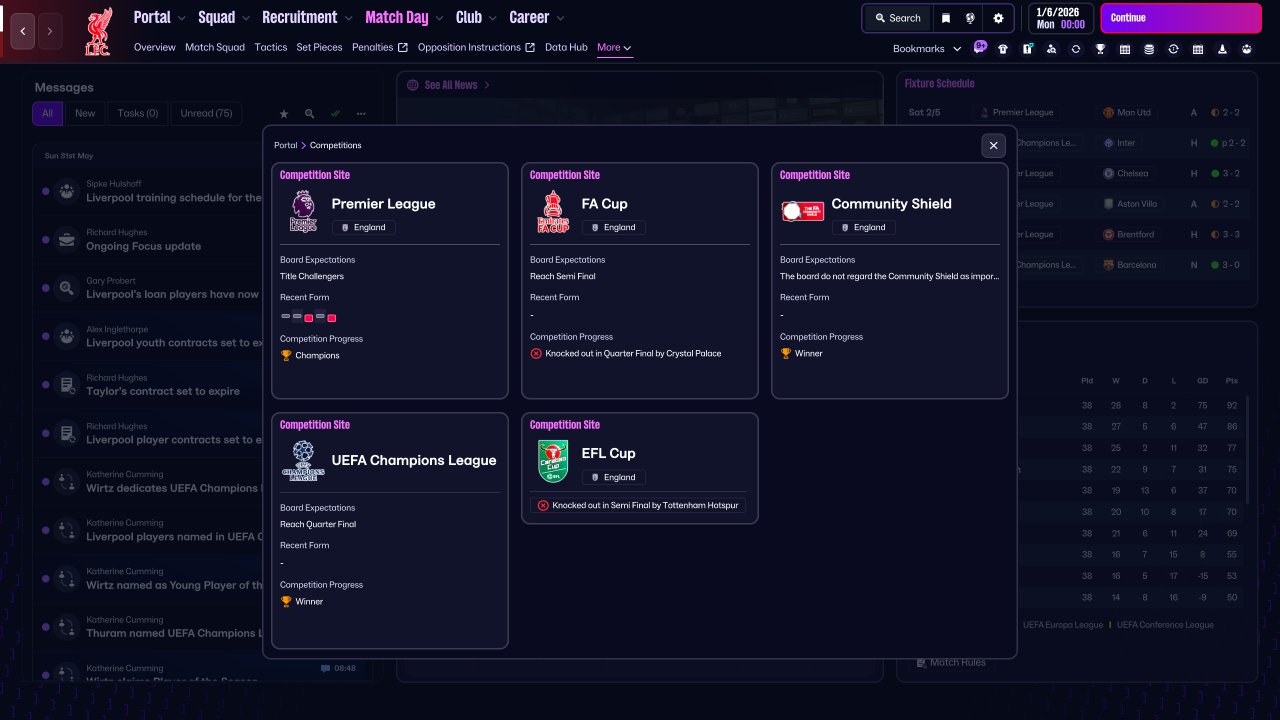The height and width of the screenshot is (720, 1280).
Task: Open the bookmark icon beside Search
Action: coord(946,18)
